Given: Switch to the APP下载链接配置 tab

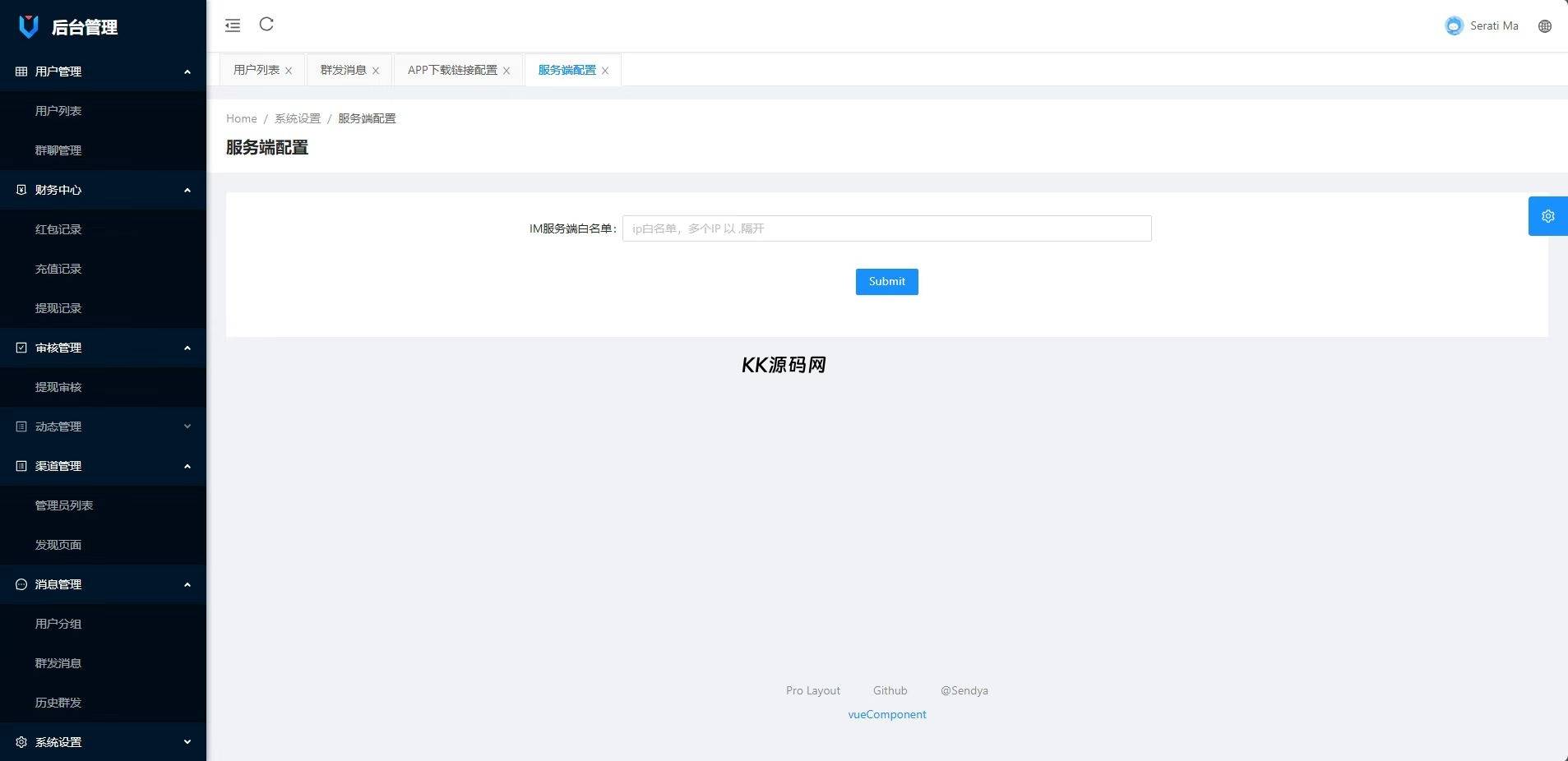Looking at the screenshot, I should coord(452,70).
